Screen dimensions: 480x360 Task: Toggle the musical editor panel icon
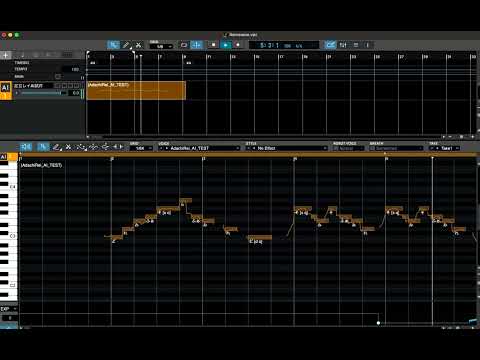[x=330, y=45]
